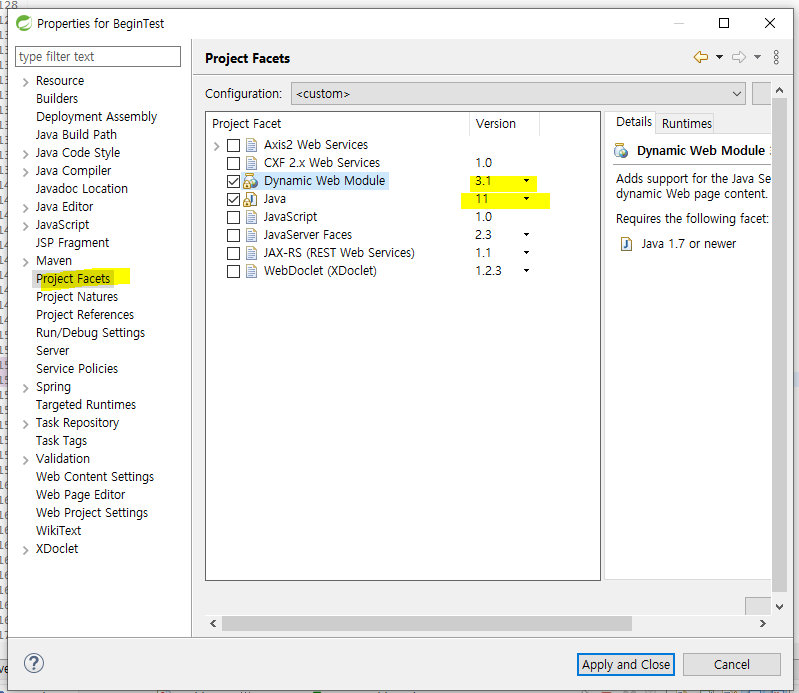Click the JAX-RS facet document icon
This screenshot has width=799, height=693.
[x=251, y=253]
